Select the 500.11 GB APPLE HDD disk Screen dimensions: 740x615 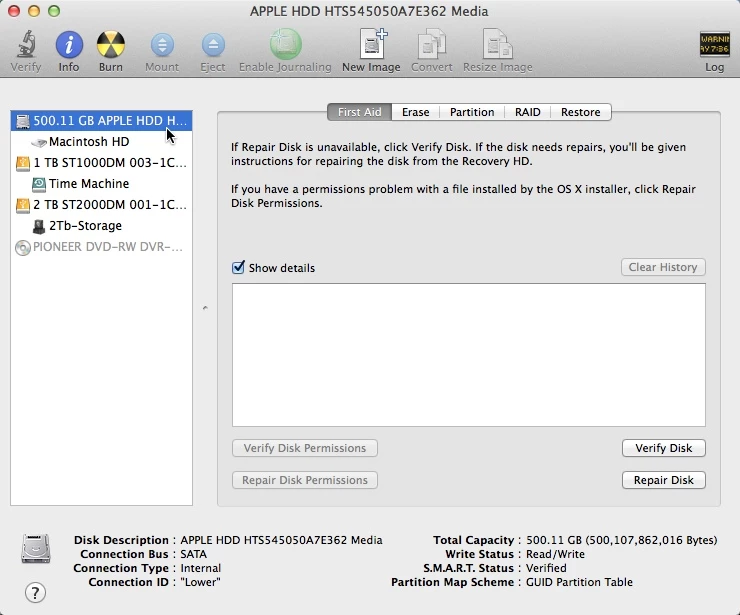(101, 120)
